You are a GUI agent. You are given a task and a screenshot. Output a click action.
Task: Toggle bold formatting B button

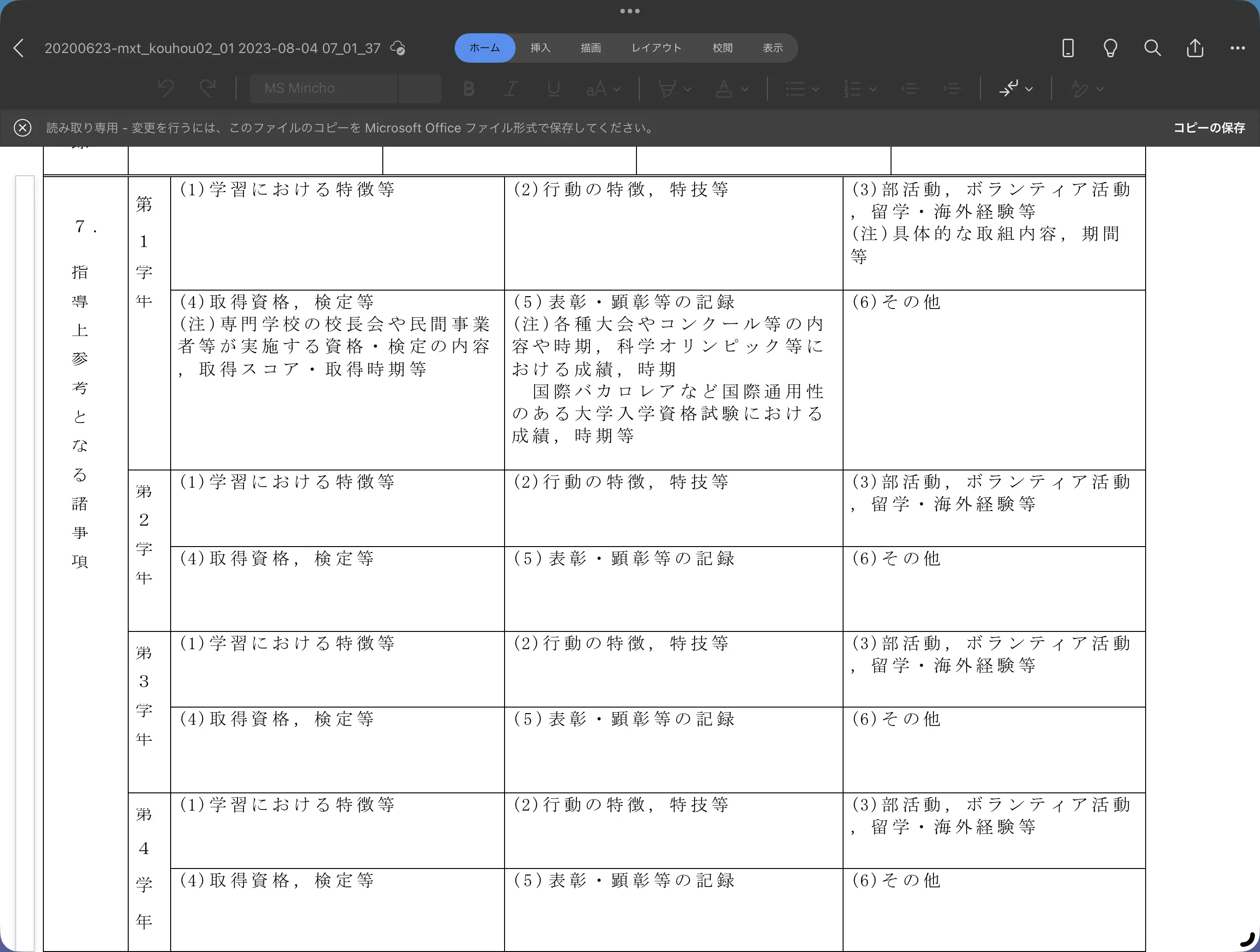[469, 89]
